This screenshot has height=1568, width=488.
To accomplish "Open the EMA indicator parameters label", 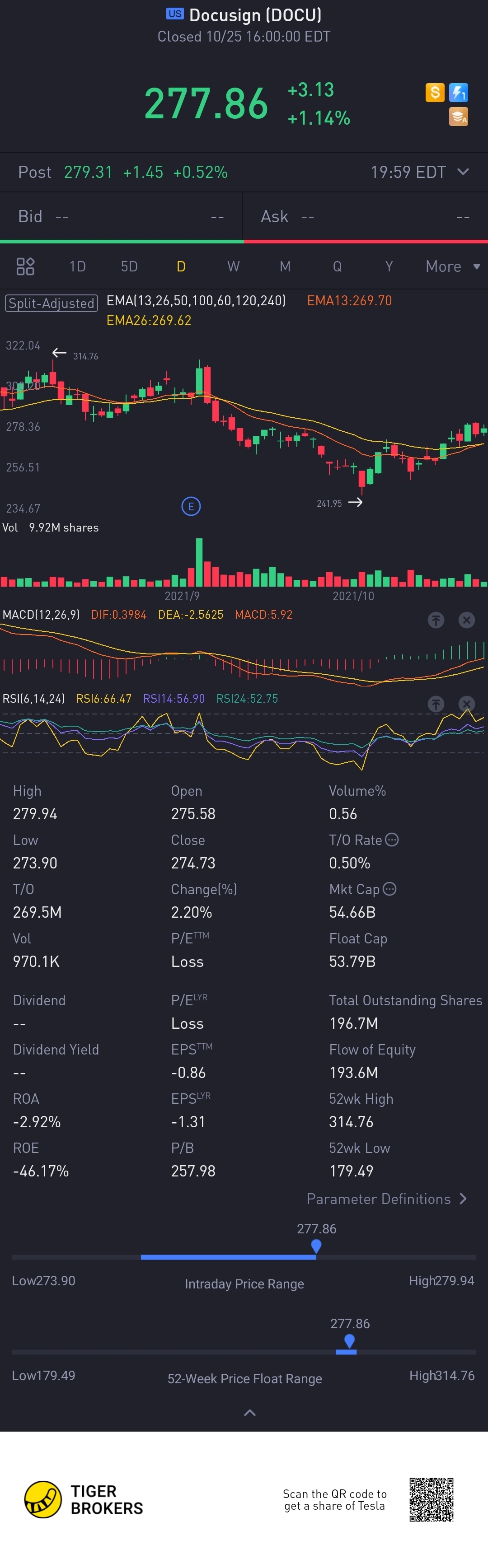I will (x=196, y=301).
